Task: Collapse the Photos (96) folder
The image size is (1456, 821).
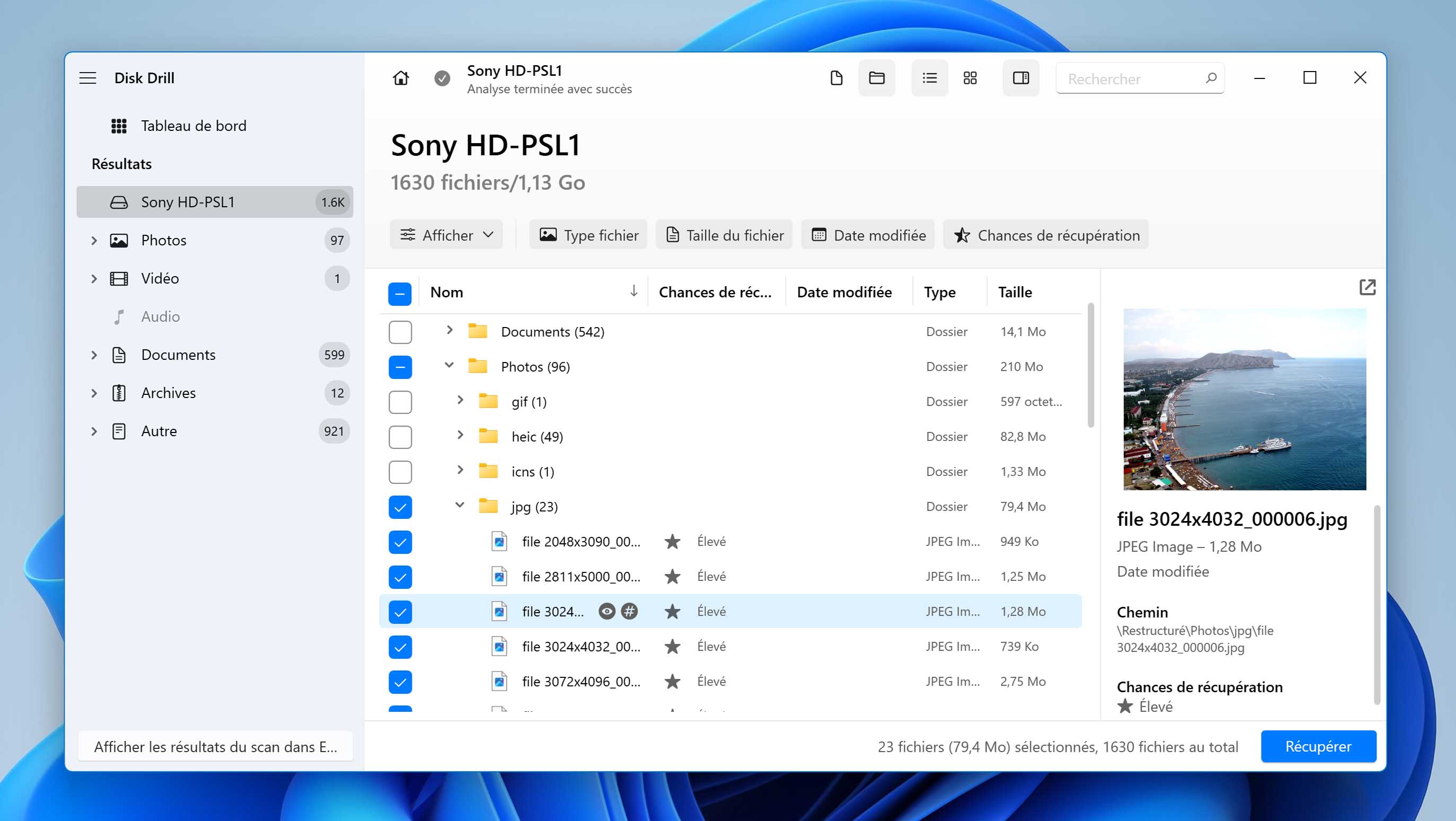Action: click(x=449, y=365)
